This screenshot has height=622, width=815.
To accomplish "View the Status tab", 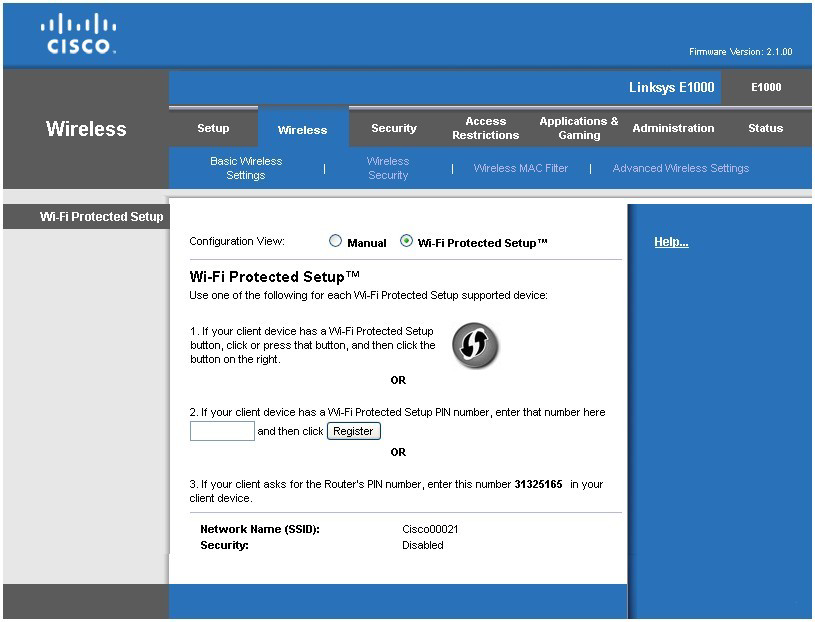I will coord(765,128).
